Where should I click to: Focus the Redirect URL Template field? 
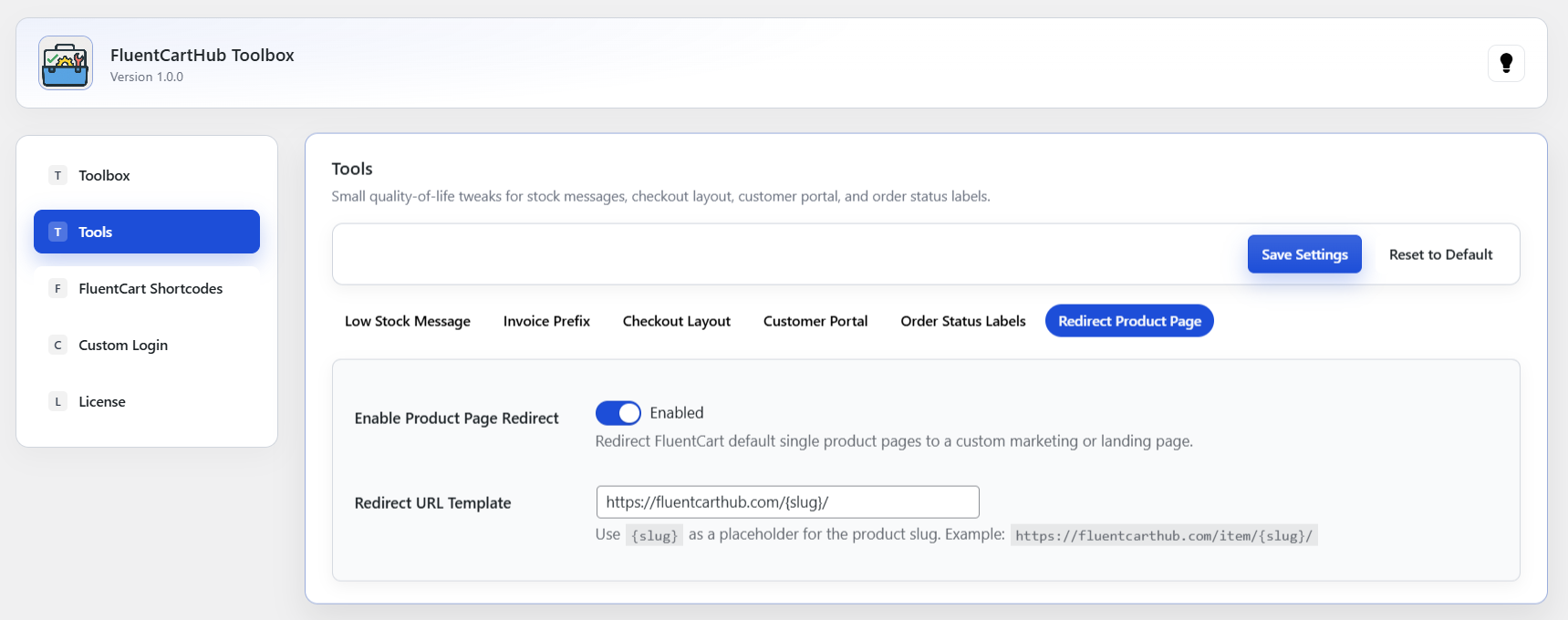787,502
